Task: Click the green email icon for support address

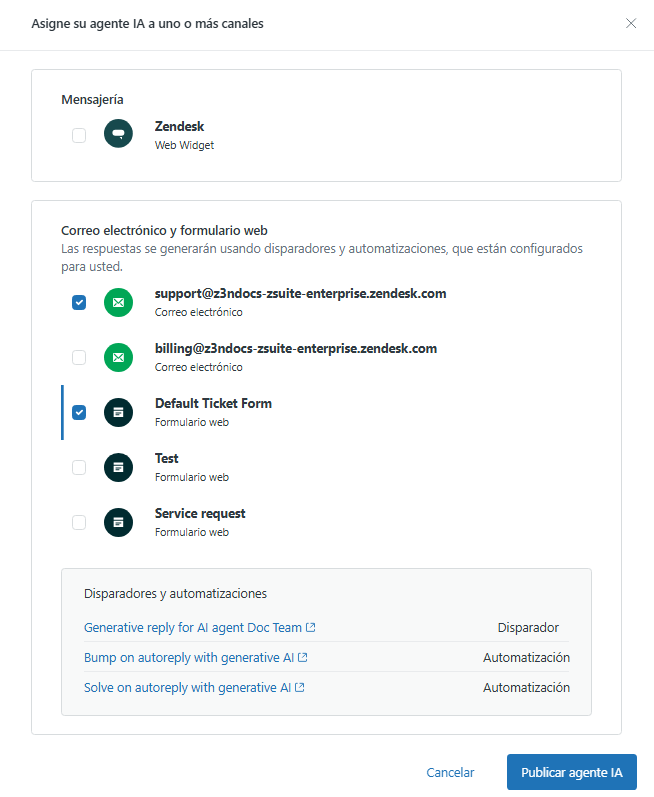Action: pos(118,302)
